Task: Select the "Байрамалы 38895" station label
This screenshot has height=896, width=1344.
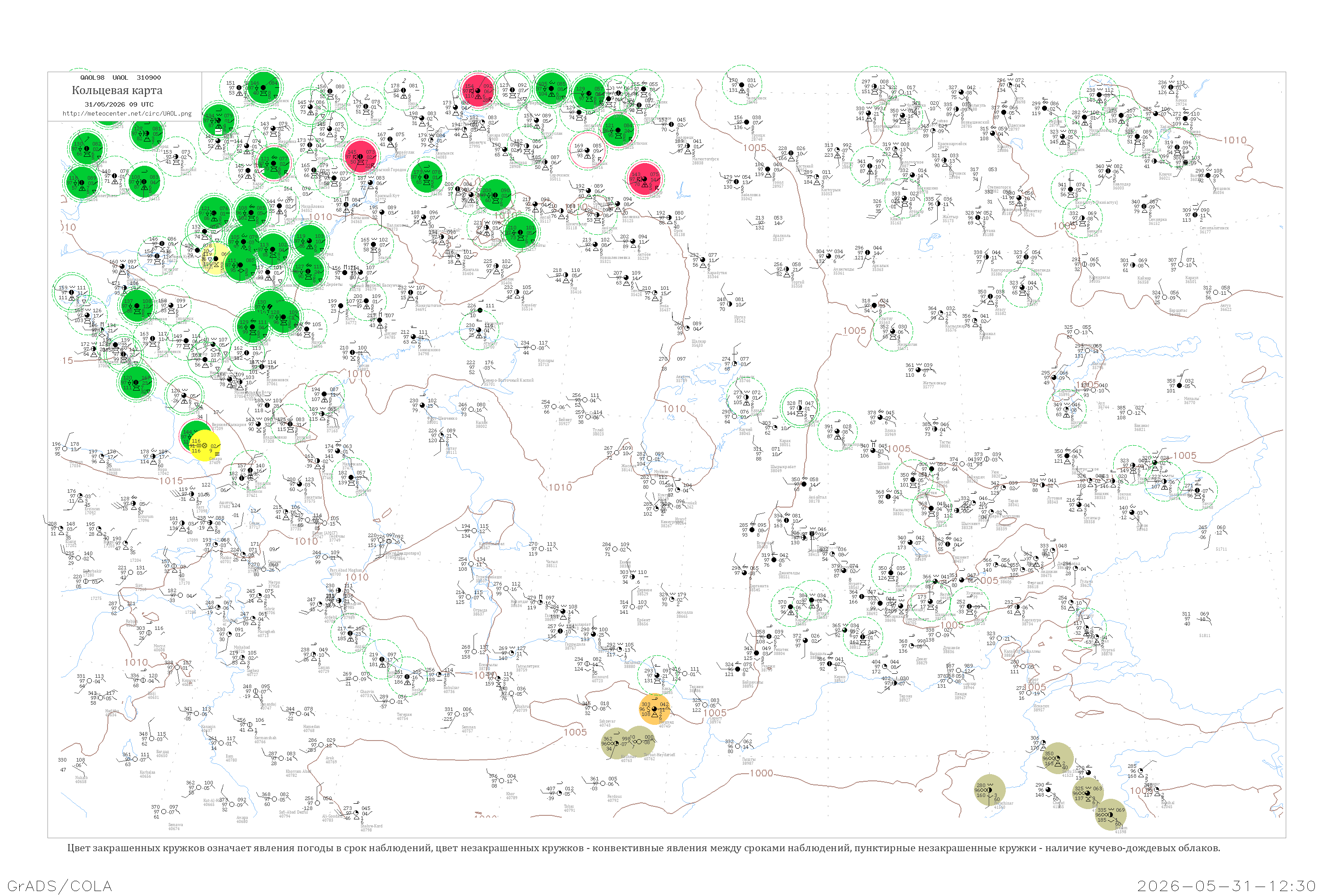Action: (752, 684)
